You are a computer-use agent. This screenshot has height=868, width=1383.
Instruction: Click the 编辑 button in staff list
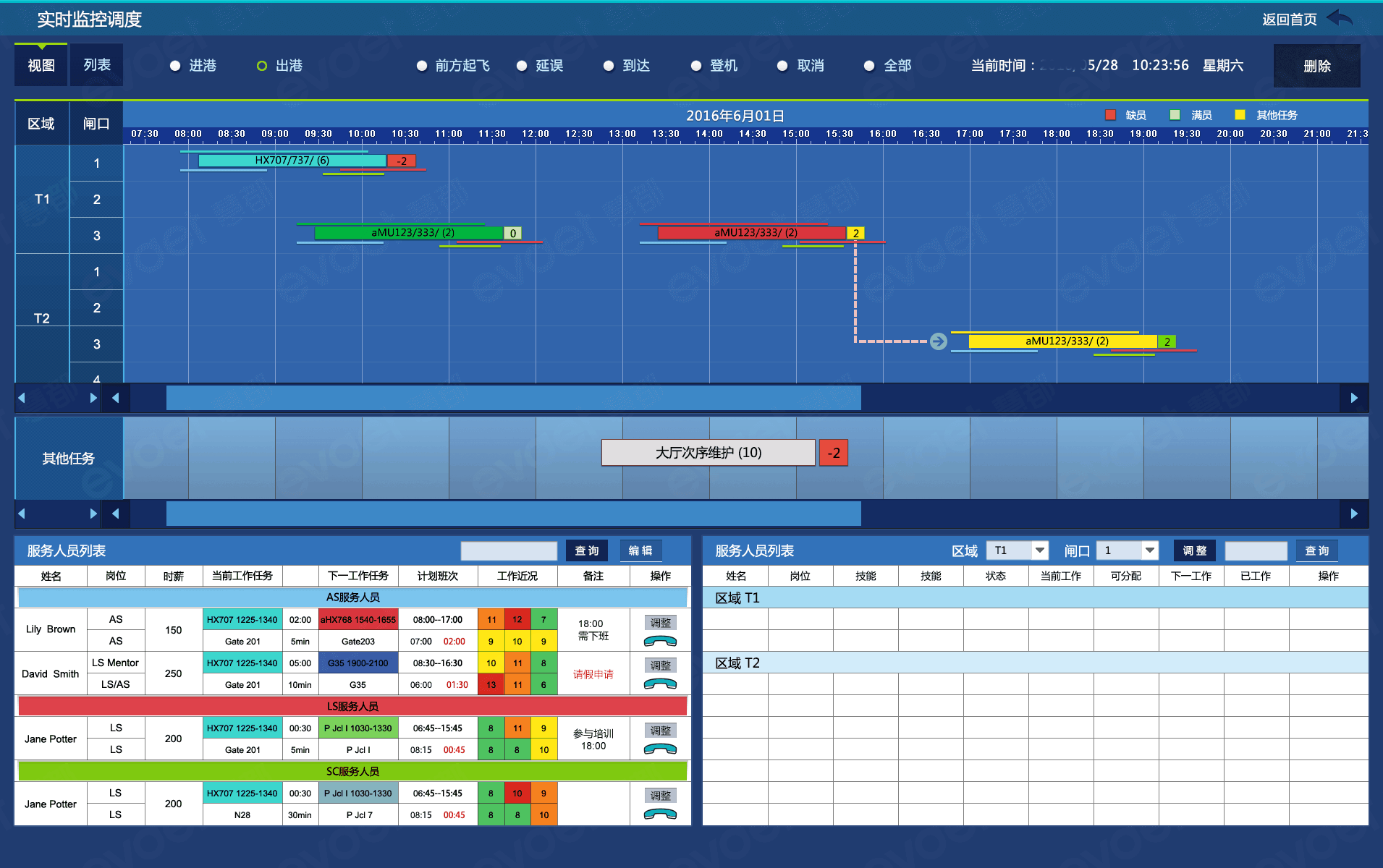[640, 550]
